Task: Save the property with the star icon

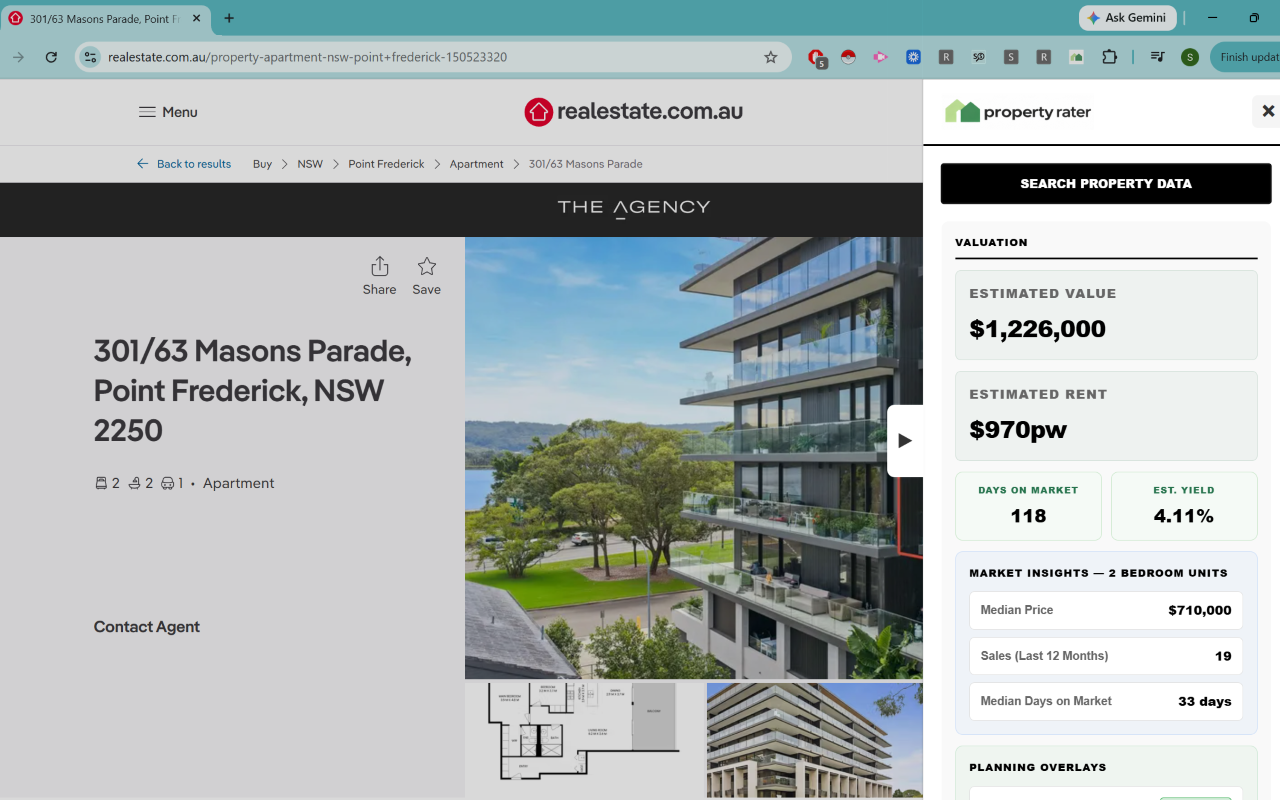Action: pyautogui.click(x=427, y=266)
